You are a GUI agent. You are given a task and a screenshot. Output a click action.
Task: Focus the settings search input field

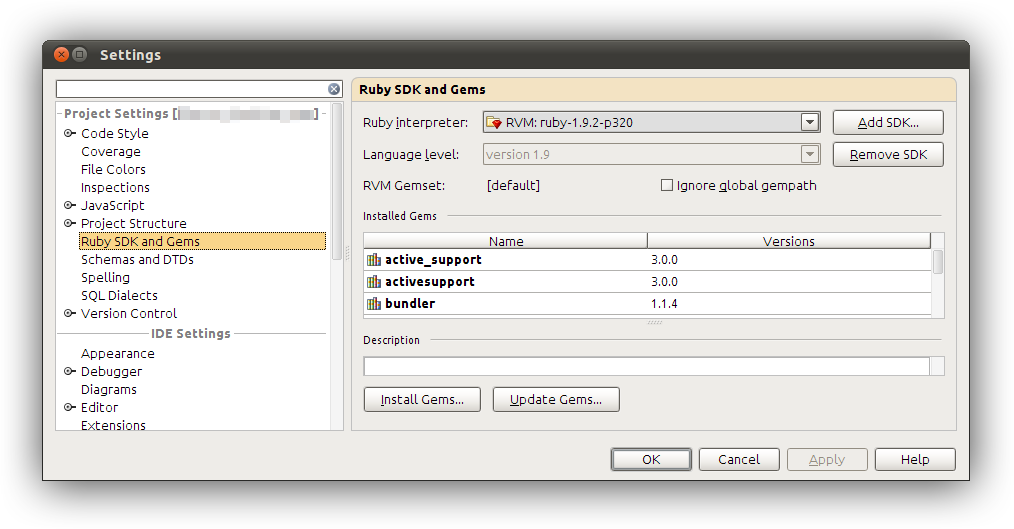point(190,89)
